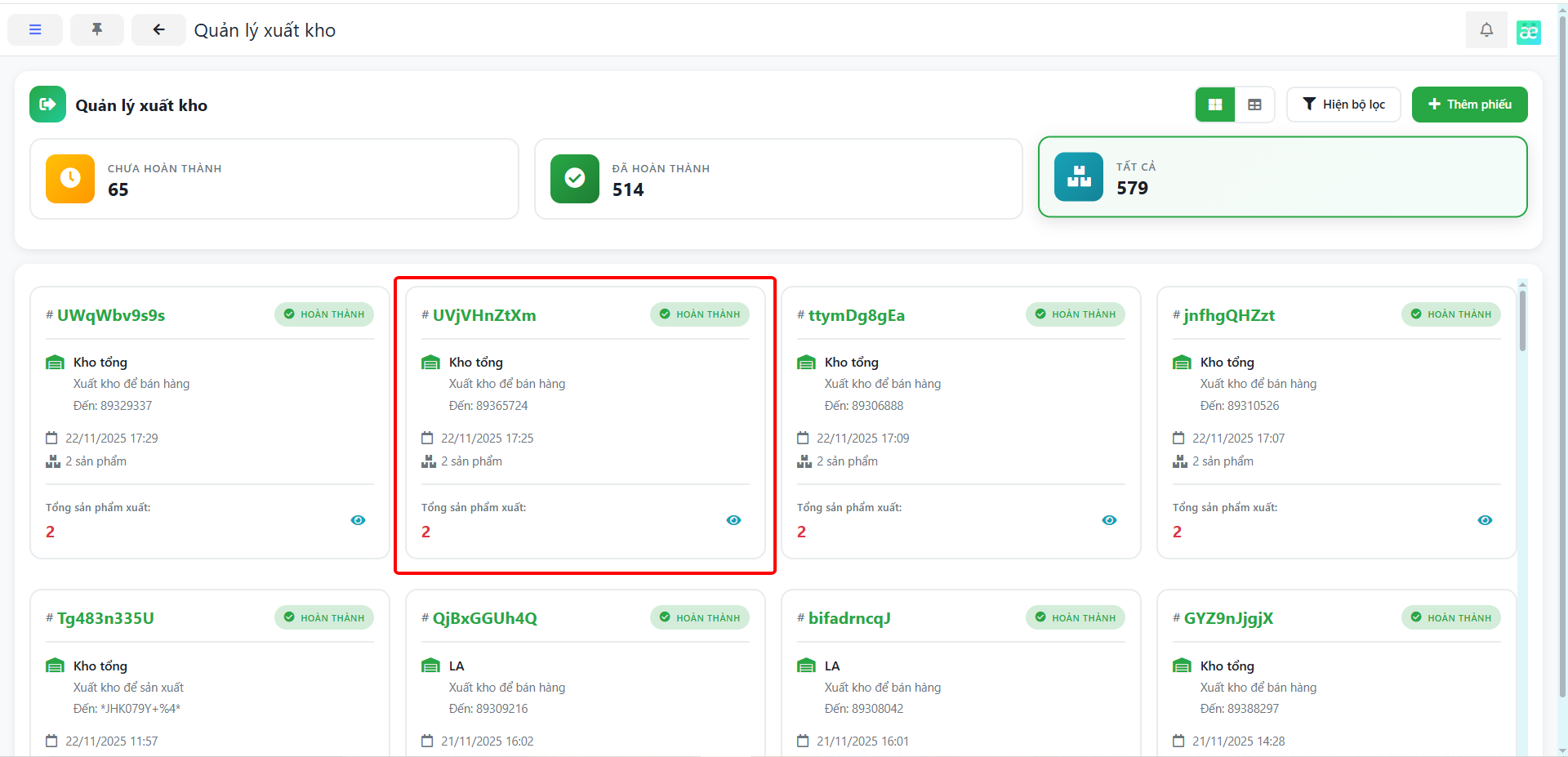Click the user avatar icon
Screen dimensions: 1568x757
coord(1528,32)
